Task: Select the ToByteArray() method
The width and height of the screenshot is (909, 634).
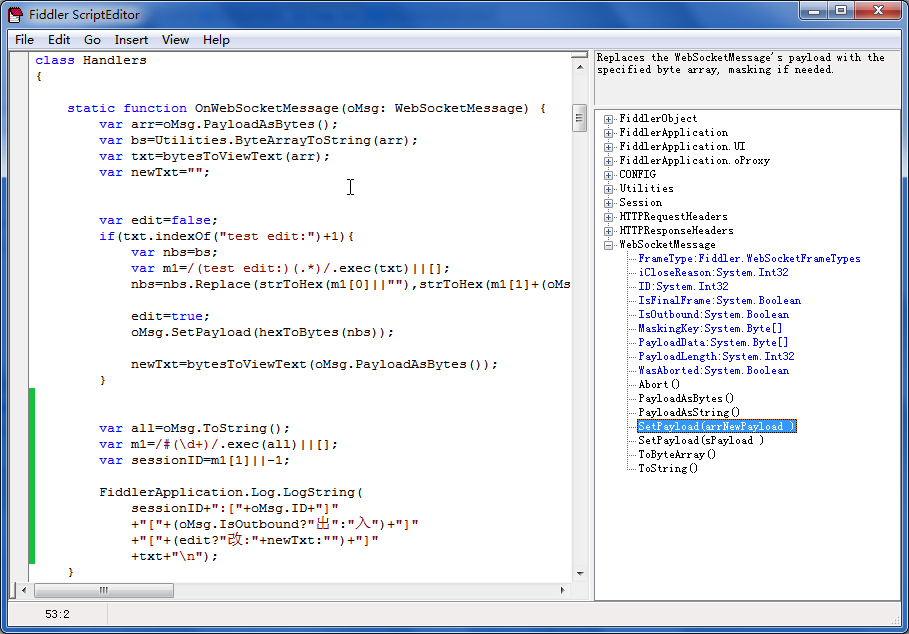Action: coord(677,454)
